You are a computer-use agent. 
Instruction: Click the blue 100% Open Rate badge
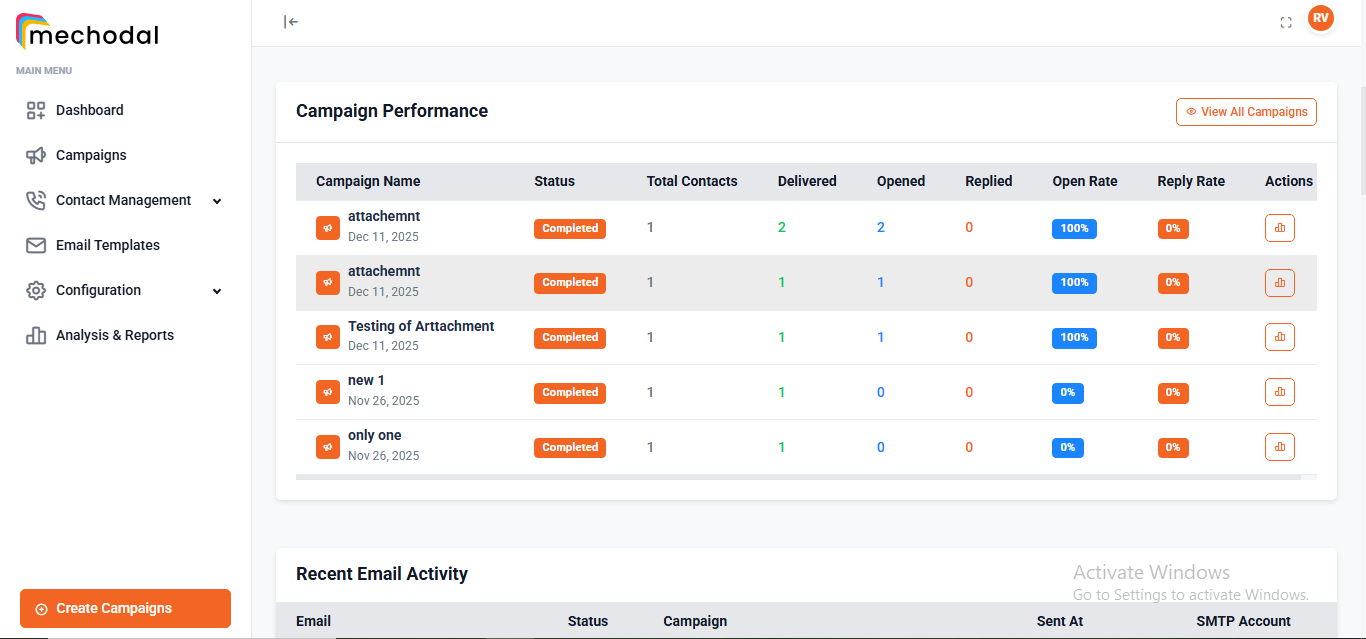point(1074,228)
